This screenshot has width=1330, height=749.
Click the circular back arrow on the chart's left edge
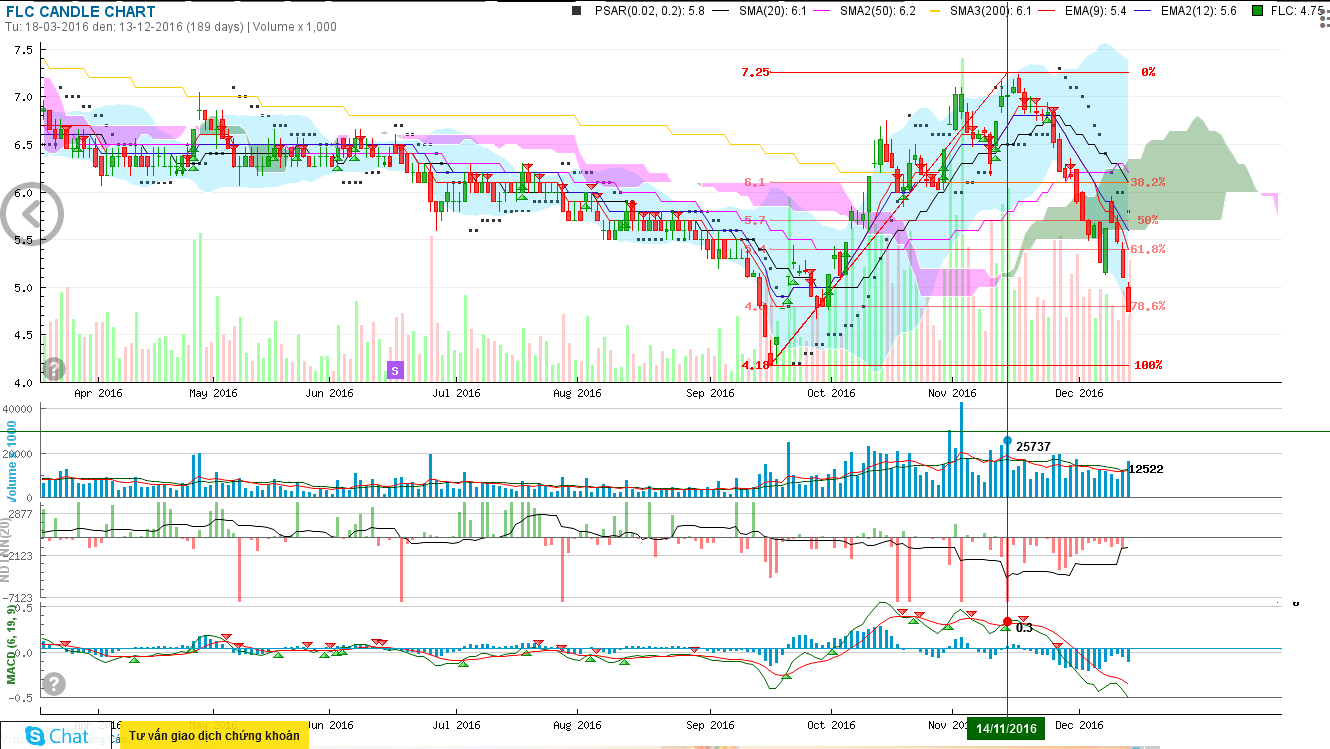pos(33,212)
